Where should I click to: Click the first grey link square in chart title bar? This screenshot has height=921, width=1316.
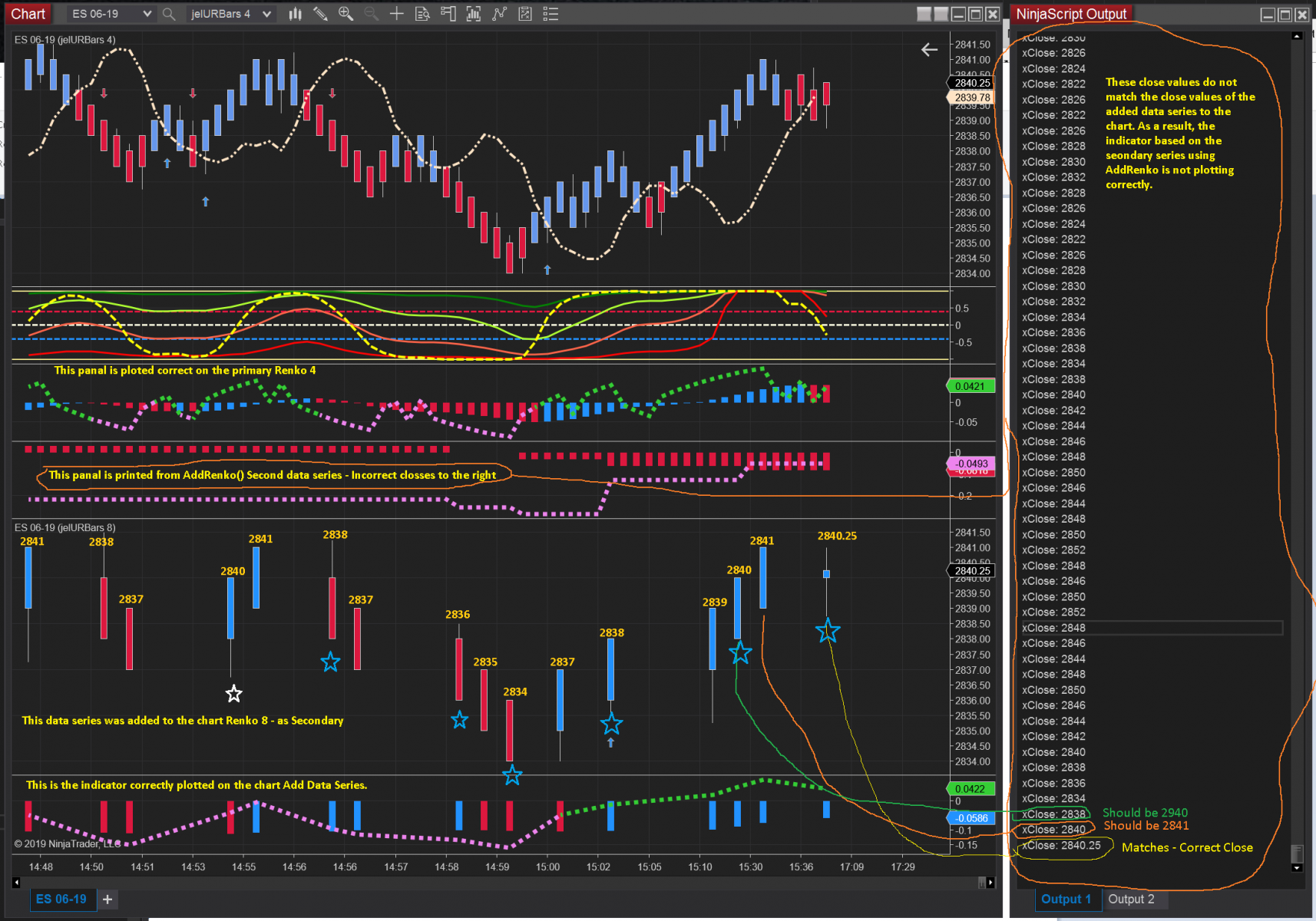click(x=924, y=14)
